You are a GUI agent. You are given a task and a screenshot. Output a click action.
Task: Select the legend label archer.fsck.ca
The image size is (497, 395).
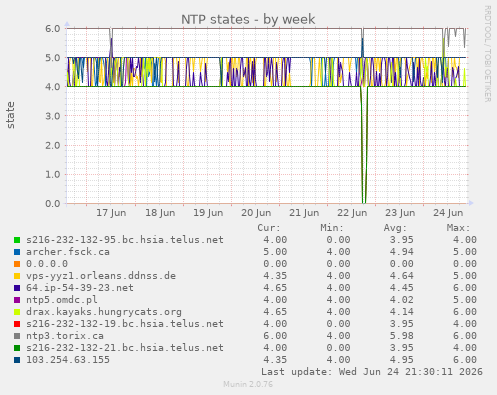(x=68, y=252)
